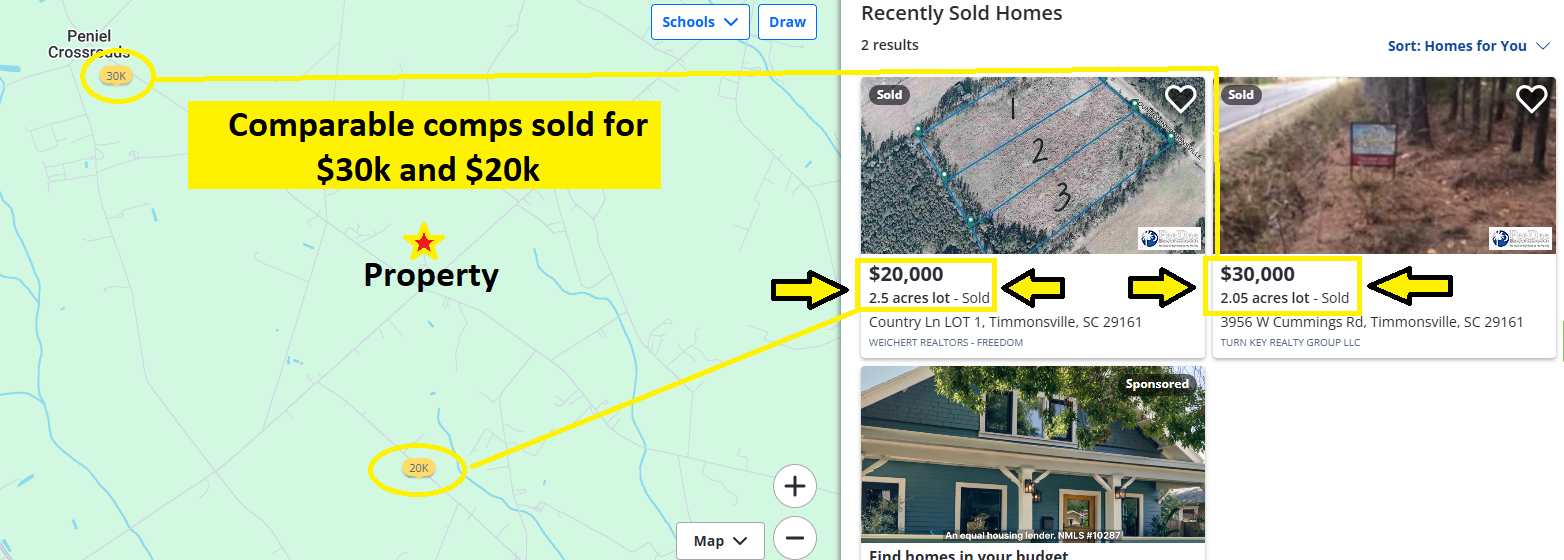
Task: View the aerial lot photo thumbnail
Action: click(1033, 165)
